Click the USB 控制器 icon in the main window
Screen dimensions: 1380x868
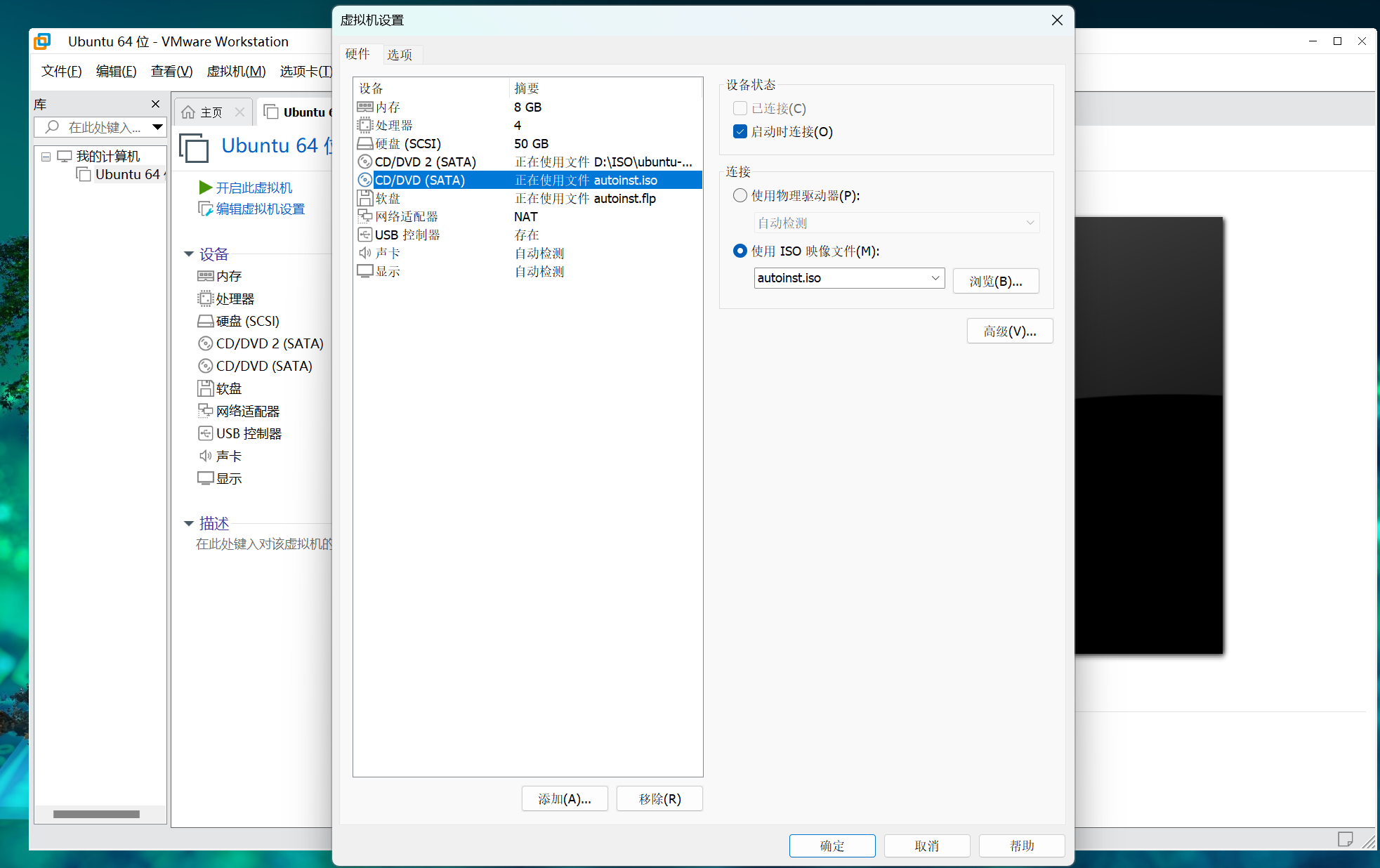(x=205, y=433)
